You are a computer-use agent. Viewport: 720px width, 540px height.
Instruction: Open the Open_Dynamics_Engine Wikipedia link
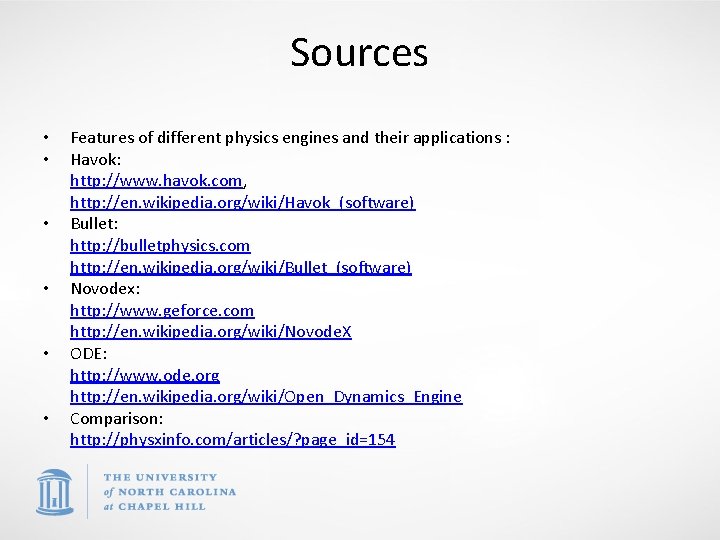(x=266, y=397)
